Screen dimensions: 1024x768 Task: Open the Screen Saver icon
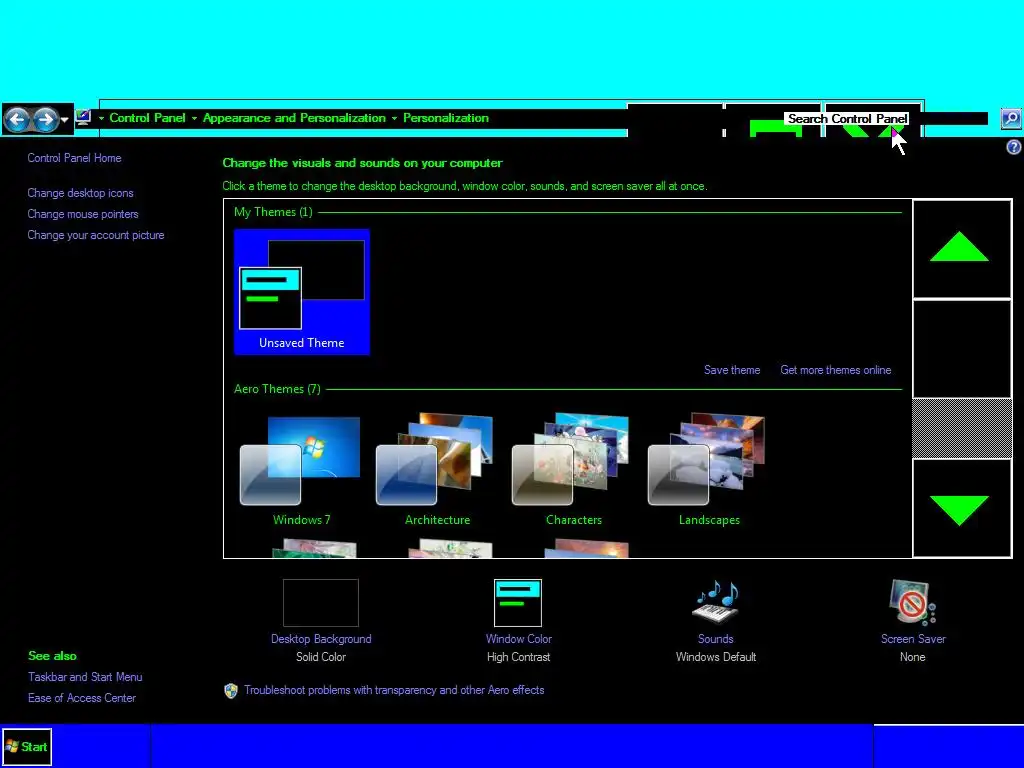pos(912,602)
